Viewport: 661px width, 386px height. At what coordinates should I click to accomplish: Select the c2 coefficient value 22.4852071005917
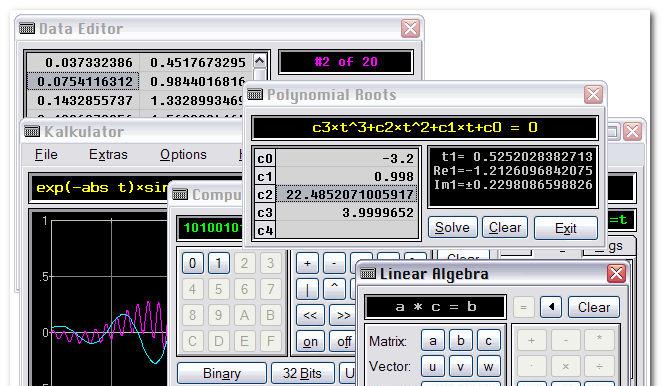click(347, 195)
